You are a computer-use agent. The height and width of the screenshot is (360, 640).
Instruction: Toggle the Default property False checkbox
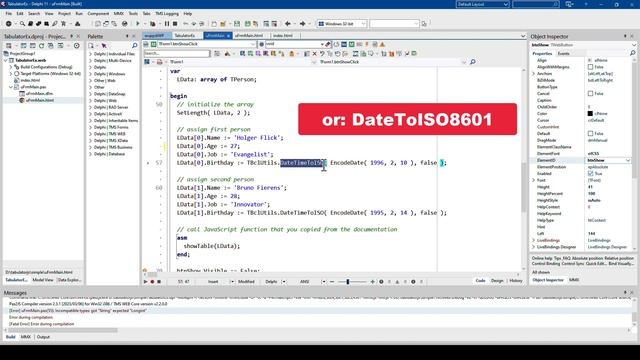(x=590, y=133)
